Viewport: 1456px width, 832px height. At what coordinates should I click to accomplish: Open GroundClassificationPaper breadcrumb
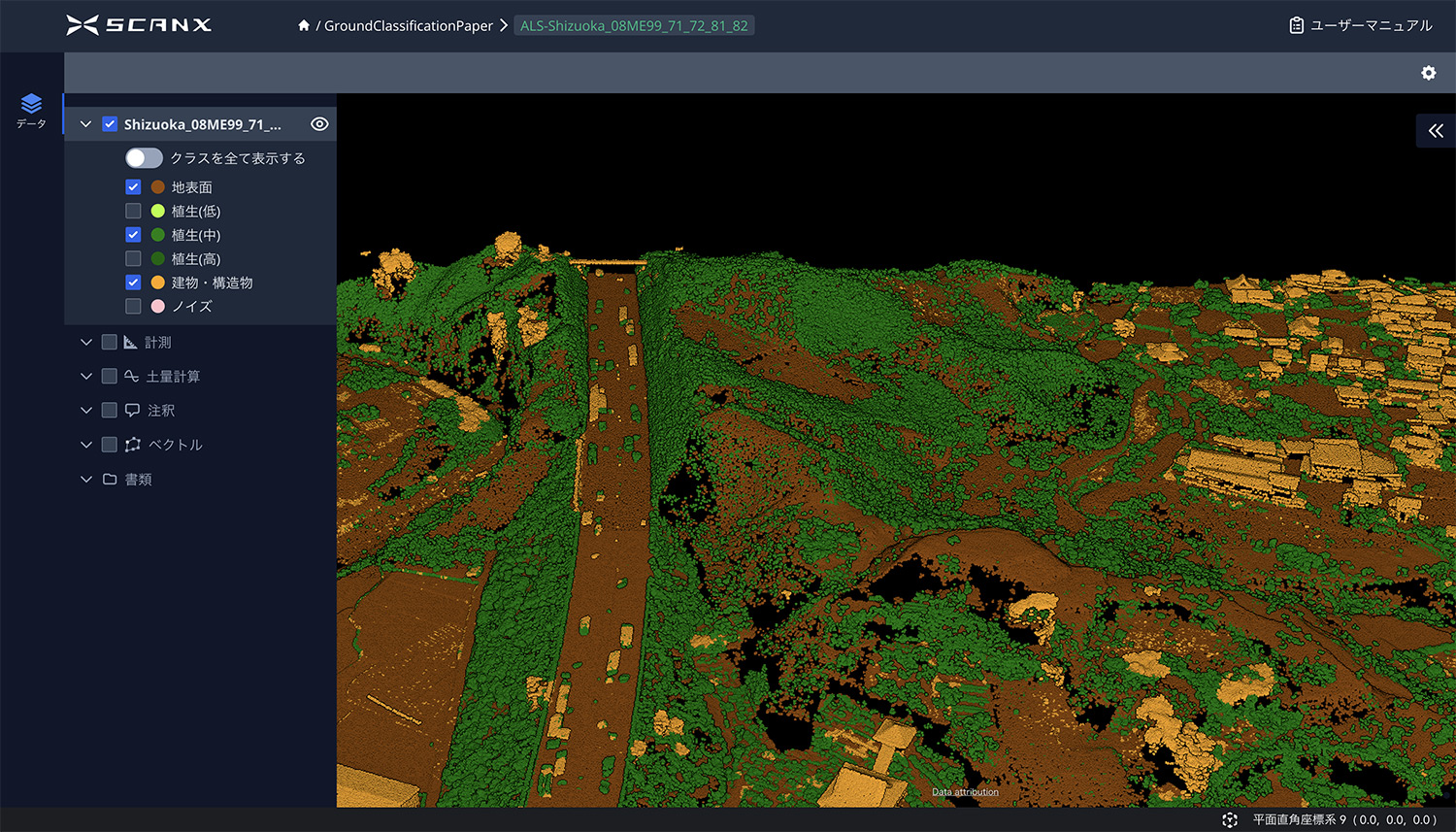(x=408, y=26)
